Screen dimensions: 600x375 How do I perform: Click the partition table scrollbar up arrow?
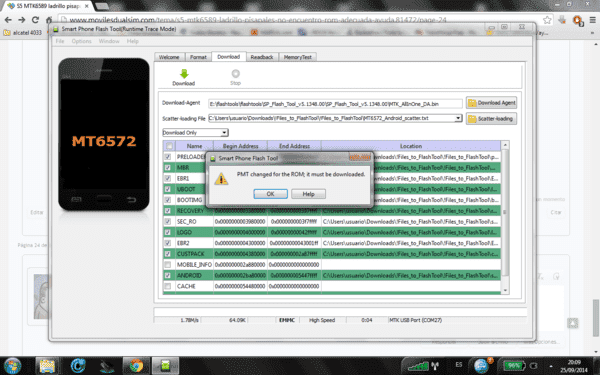pos(505,145)
